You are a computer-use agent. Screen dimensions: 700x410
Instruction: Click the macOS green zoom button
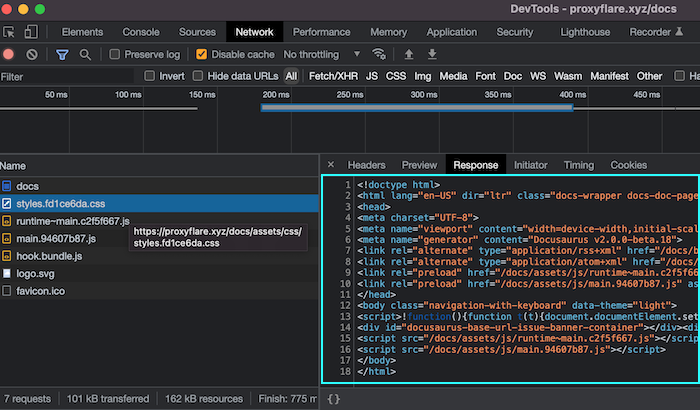pos(40,9)
